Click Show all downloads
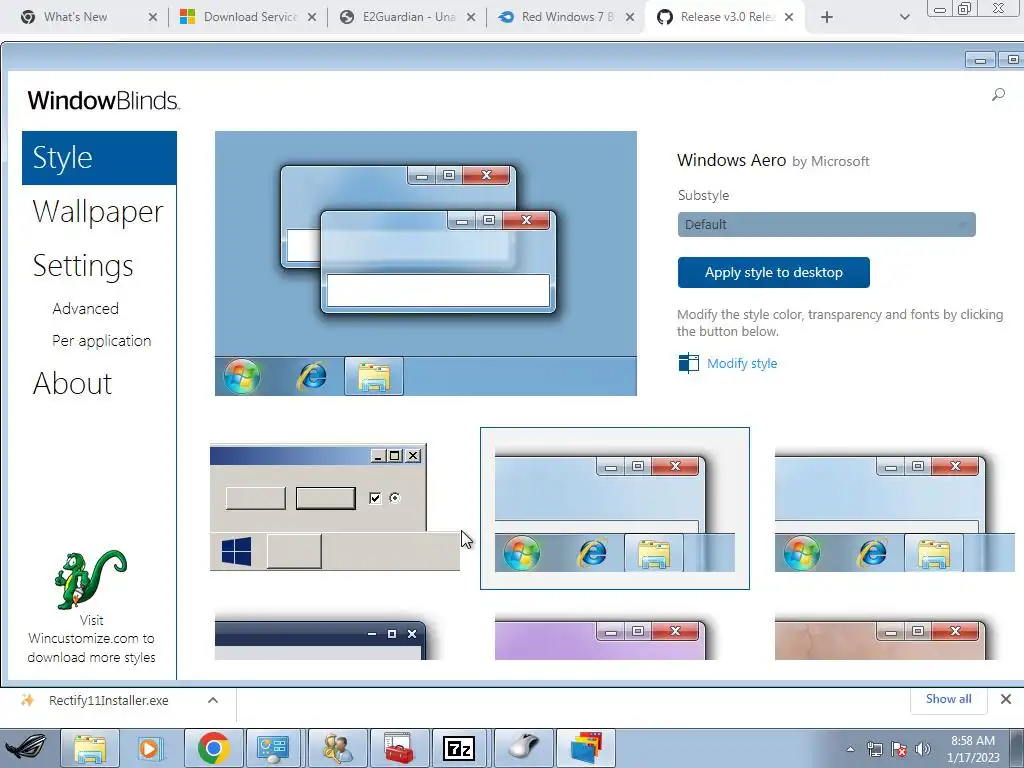The width and height of the screenshot is (1024, 768). (x=948, y=699)
